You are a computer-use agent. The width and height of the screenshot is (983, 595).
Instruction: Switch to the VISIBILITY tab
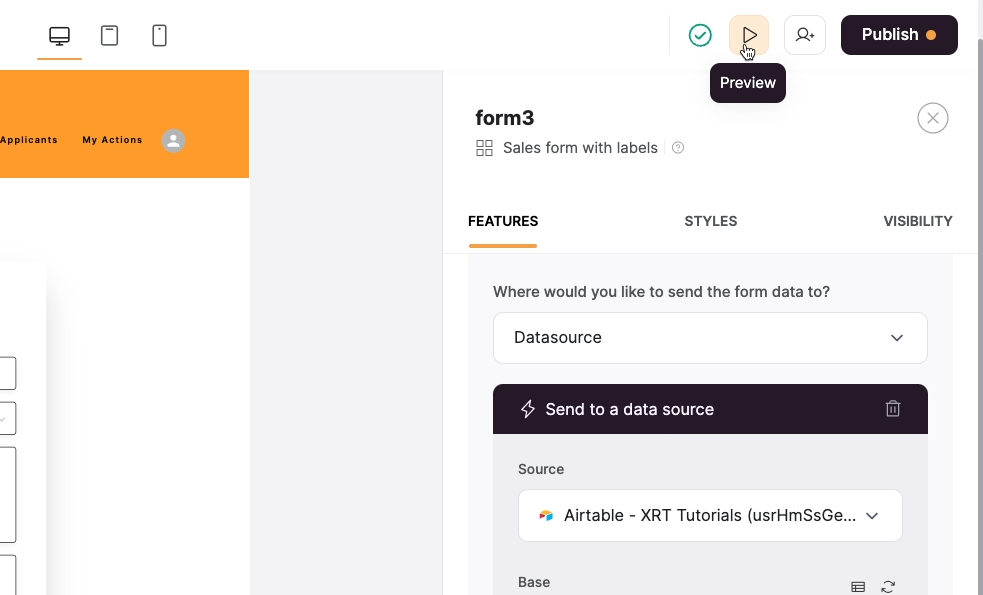click(x=918, y=221)
